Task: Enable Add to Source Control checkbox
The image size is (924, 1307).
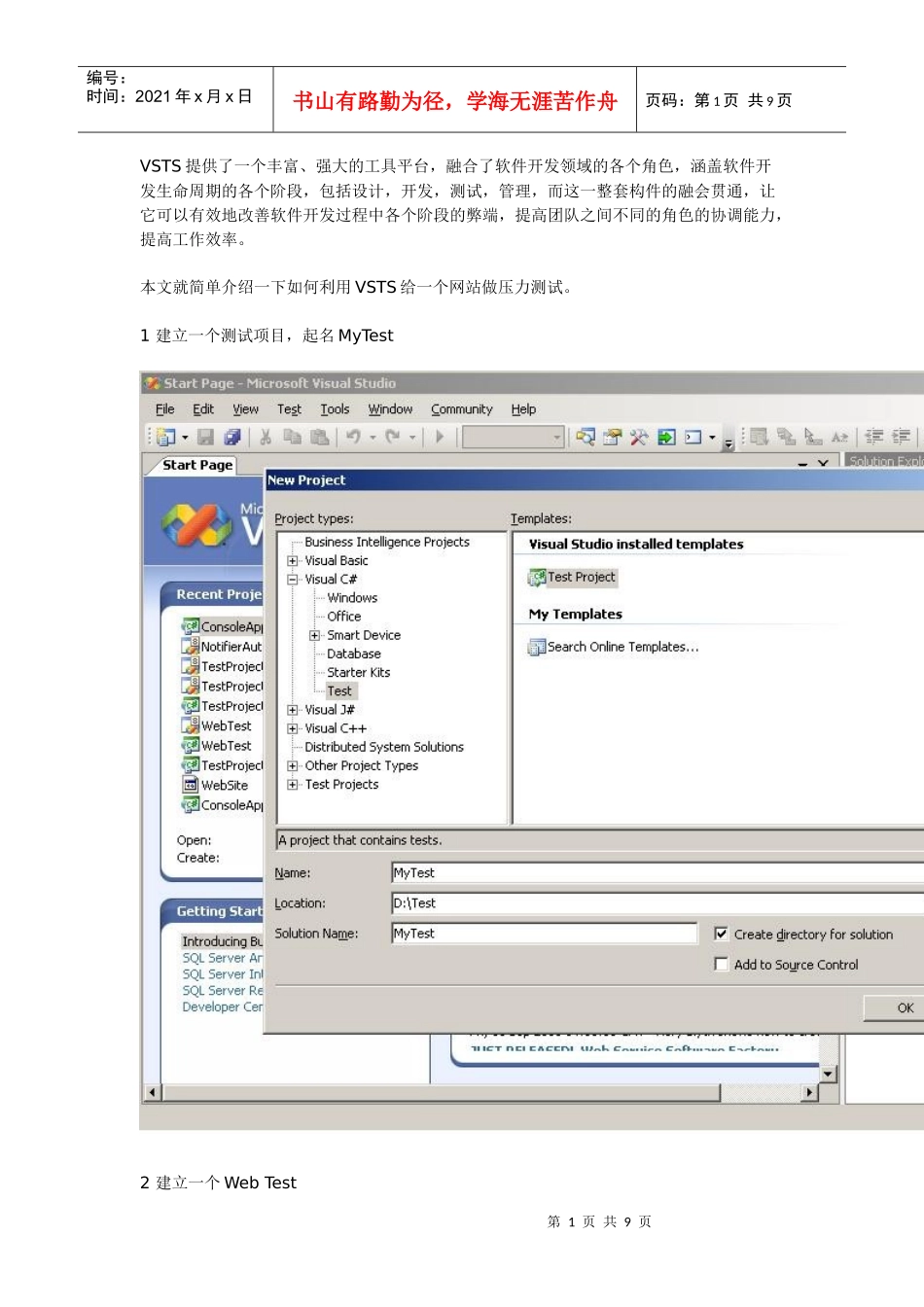Action: tap(722, 965)
